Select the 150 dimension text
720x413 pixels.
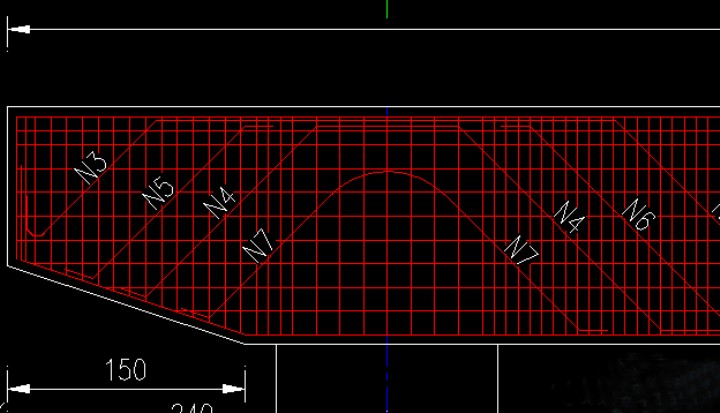[x=125, y=370]
